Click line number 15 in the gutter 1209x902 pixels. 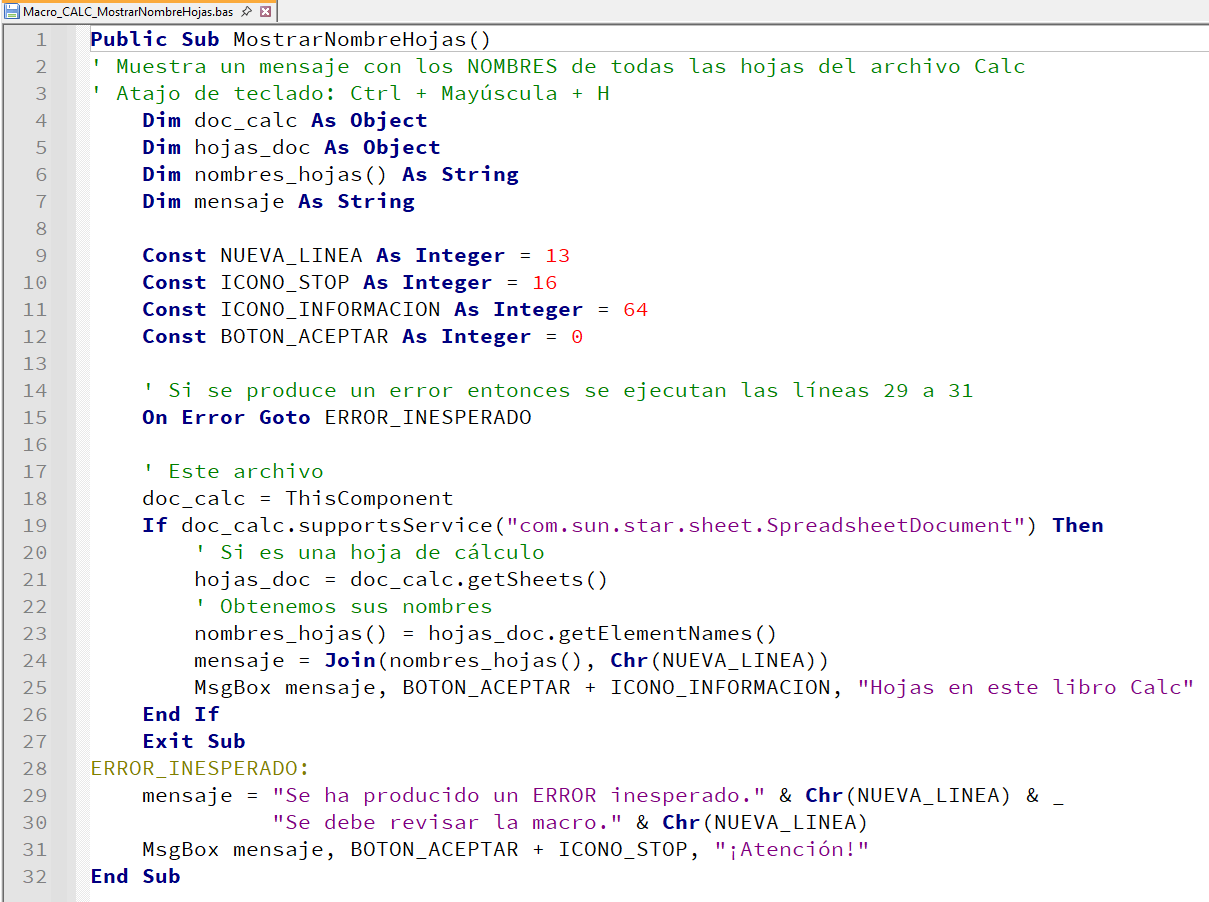coord(35,418)
